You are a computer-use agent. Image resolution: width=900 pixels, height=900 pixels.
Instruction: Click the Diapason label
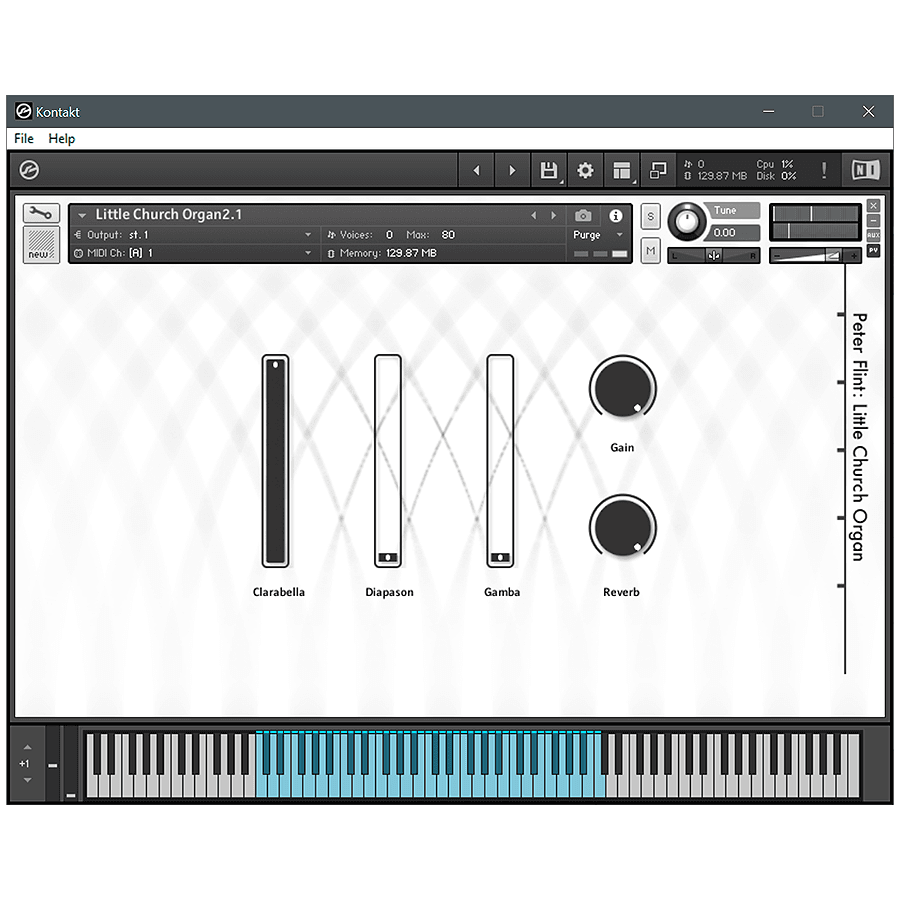tap(389, 592)
